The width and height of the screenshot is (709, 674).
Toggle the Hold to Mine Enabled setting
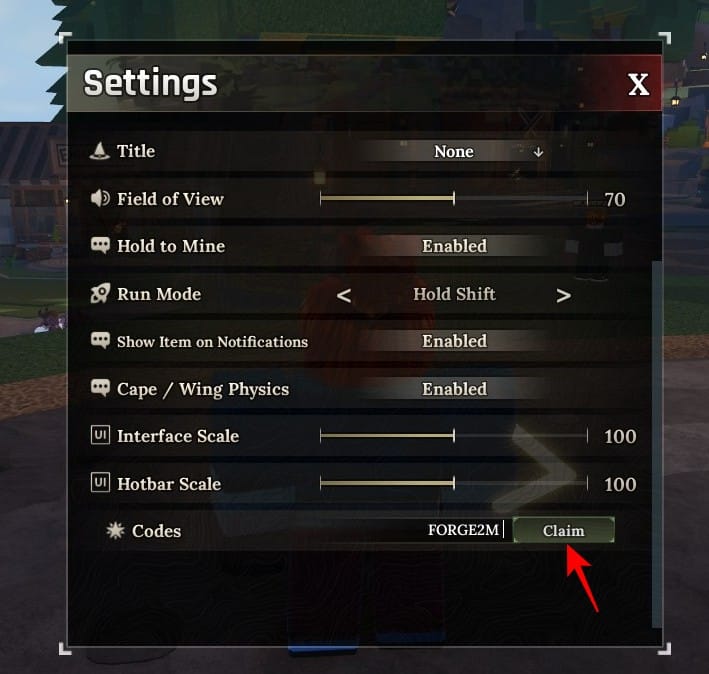454,246
